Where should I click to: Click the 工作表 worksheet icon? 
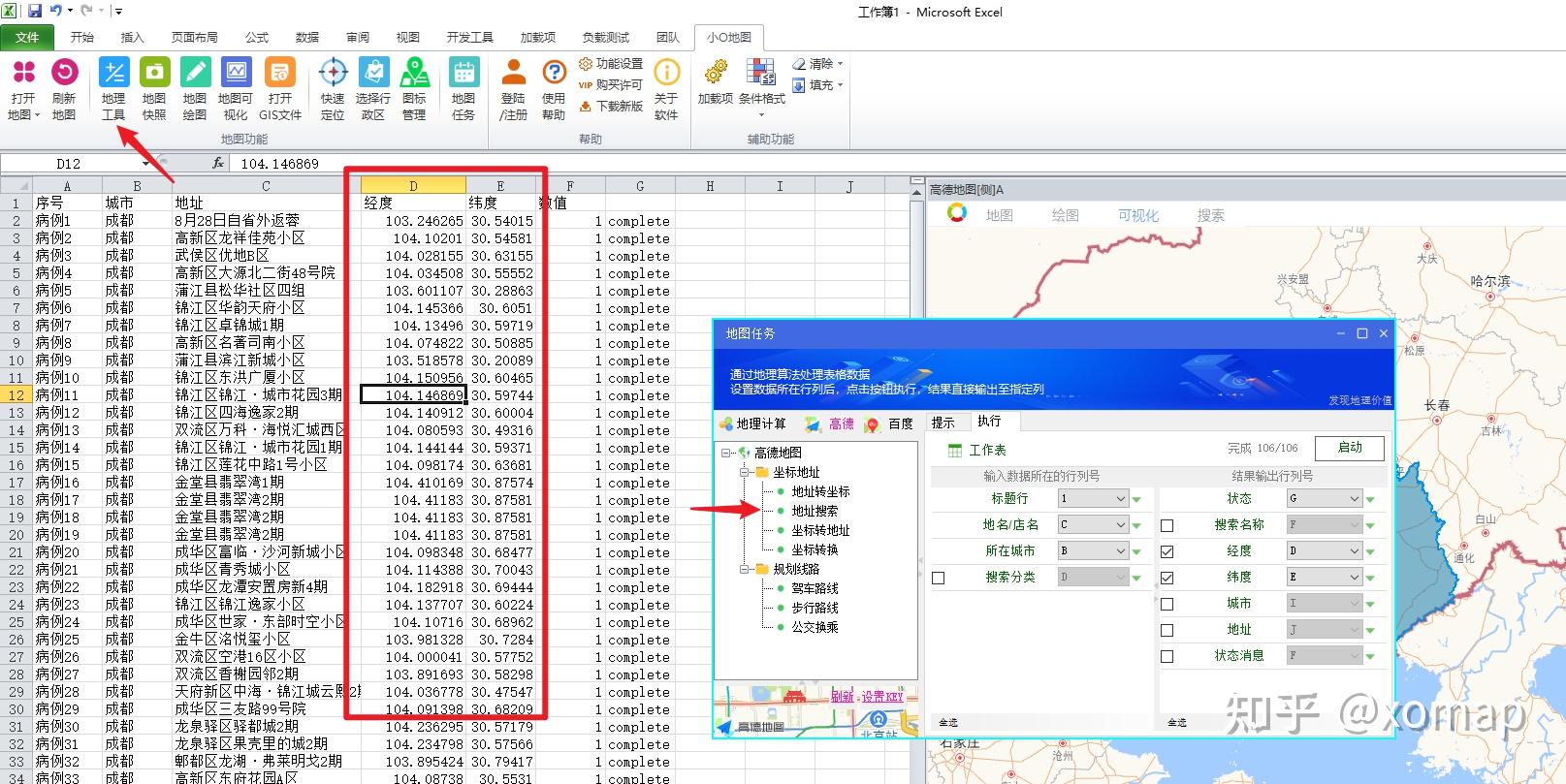955,451
